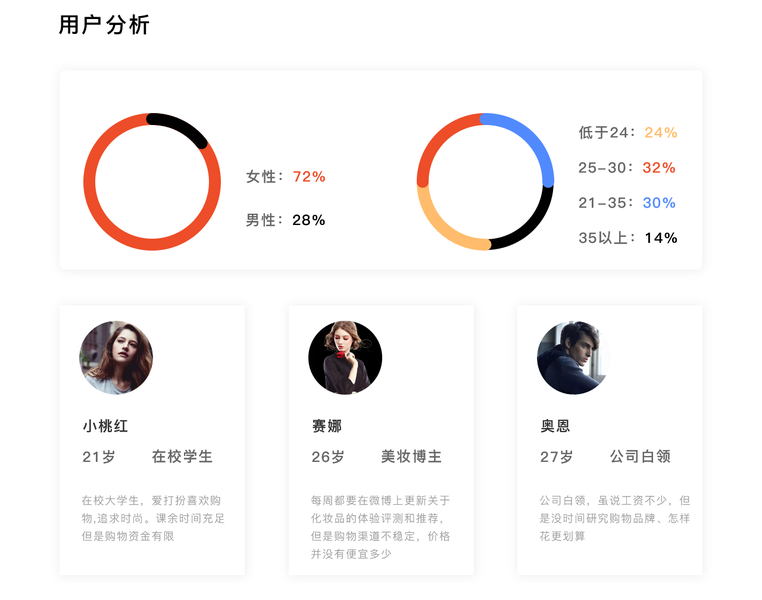Click the 女性 72% legend label

pos(286,177)
